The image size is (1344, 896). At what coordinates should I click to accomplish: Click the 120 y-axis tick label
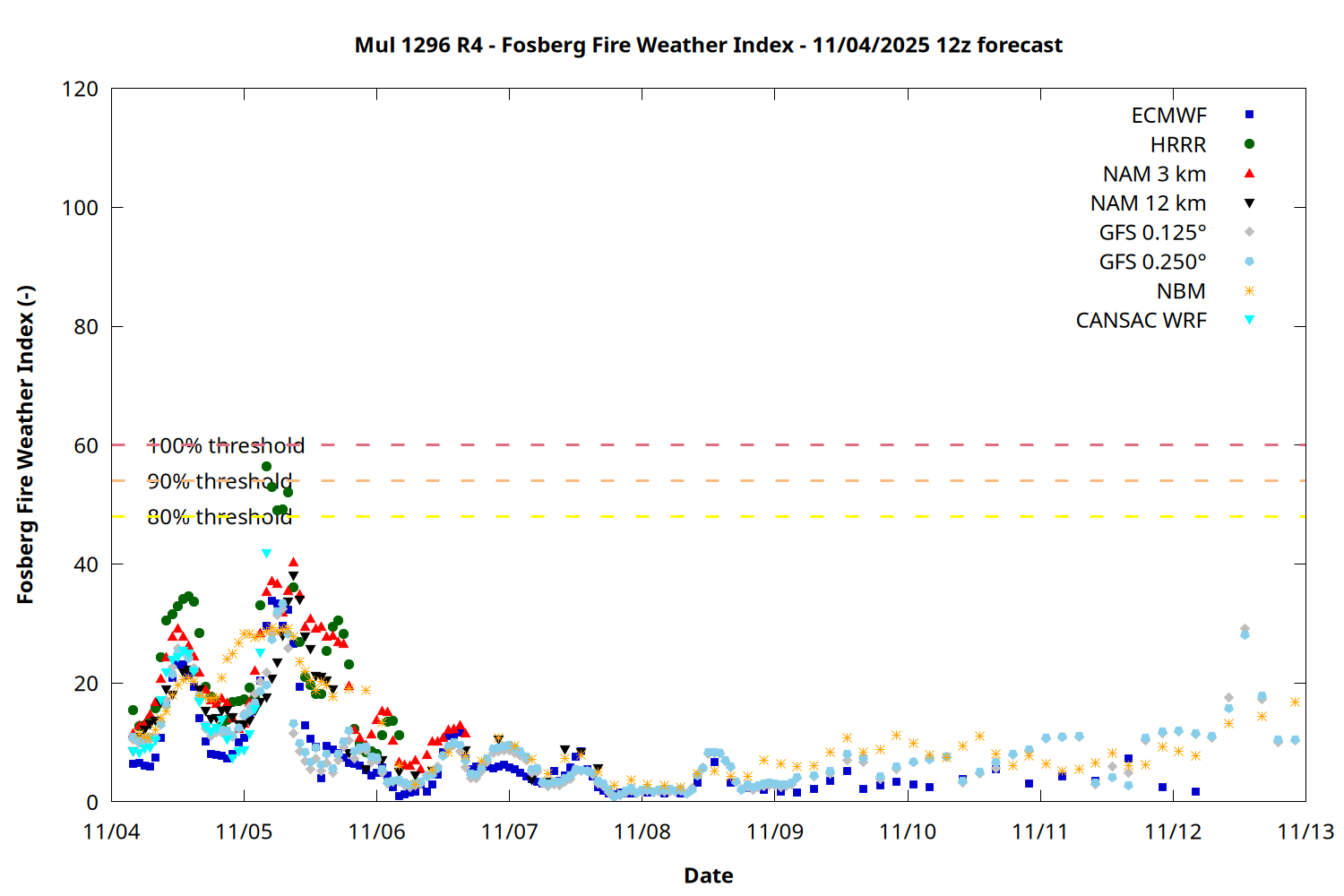coord(80,90)
